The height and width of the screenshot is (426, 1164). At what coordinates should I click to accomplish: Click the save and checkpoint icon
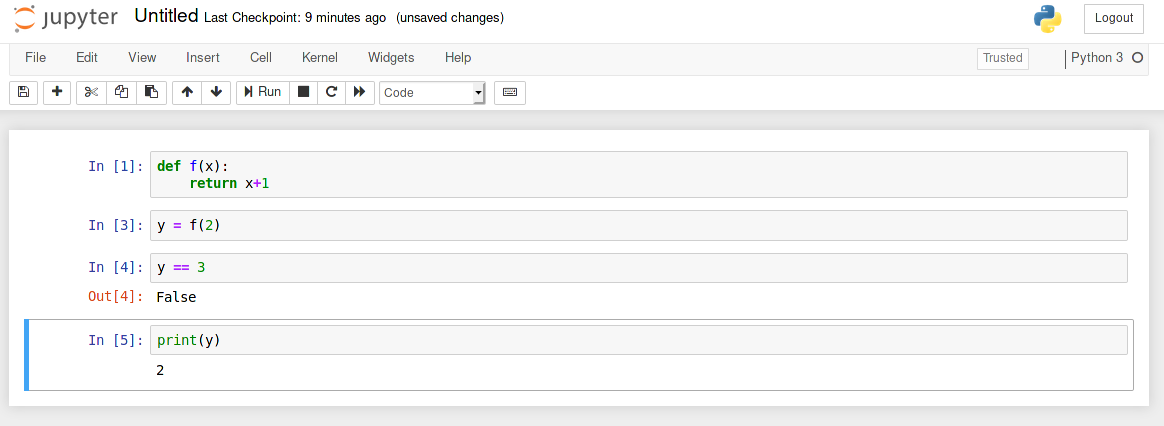click(24, 92)
